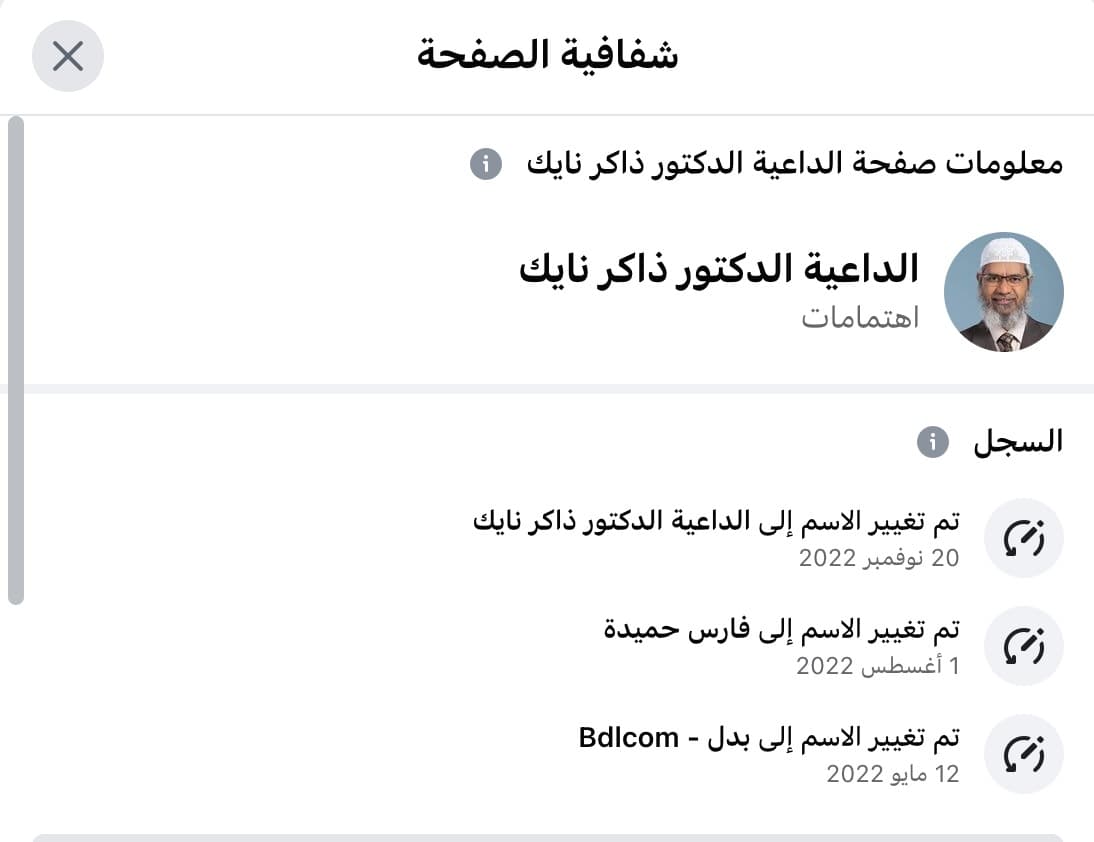This screenshot has width=1094, height=842.
Task: Click the date 20 نوفمبر 2022
Action: click(x=878, y=558)
